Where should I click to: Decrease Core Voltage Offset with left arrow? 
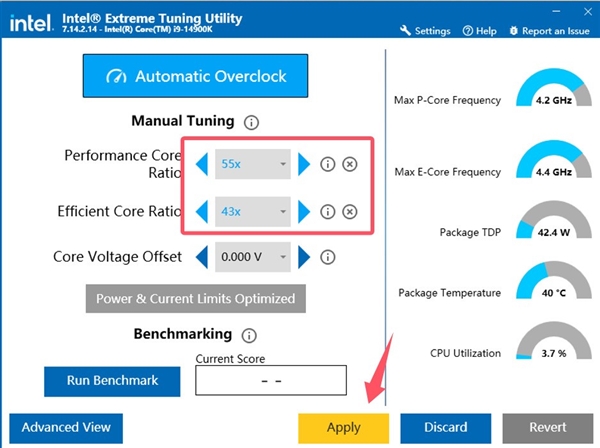pyautogui.click(x=202, y=257)
